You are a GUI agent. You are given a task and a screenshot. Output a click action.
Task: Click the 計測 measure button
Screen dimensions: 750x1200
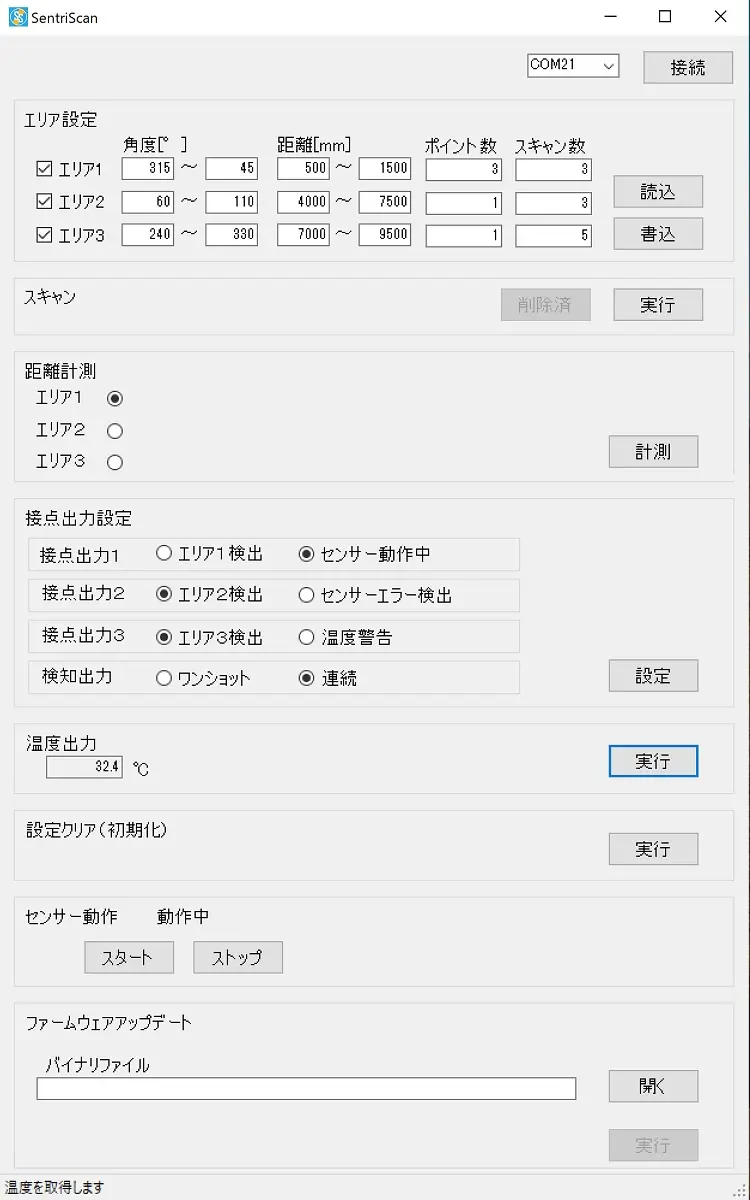653,452
